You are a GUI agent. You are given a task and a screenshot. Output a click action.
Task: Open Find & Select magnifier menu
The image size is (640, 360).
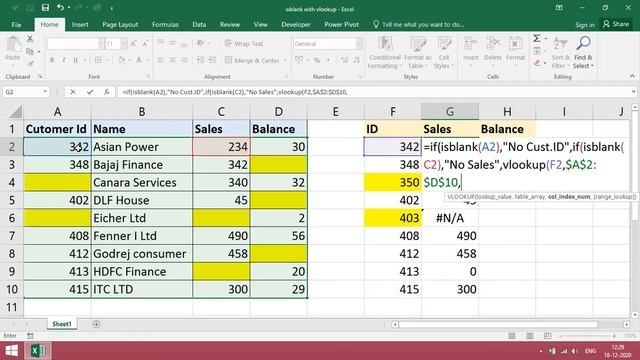coord(583,53)
